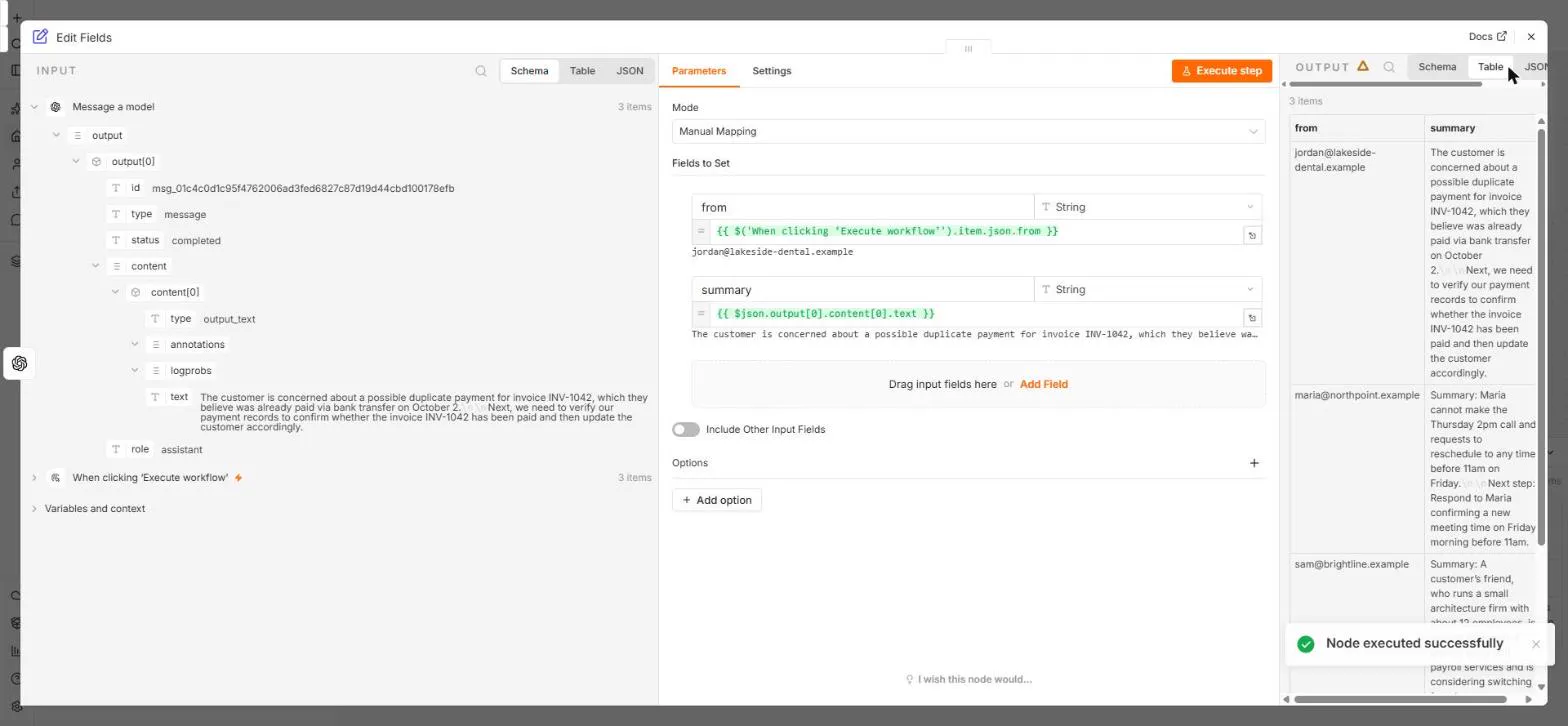Click 'I wish this node would...' link

(968, 680)
